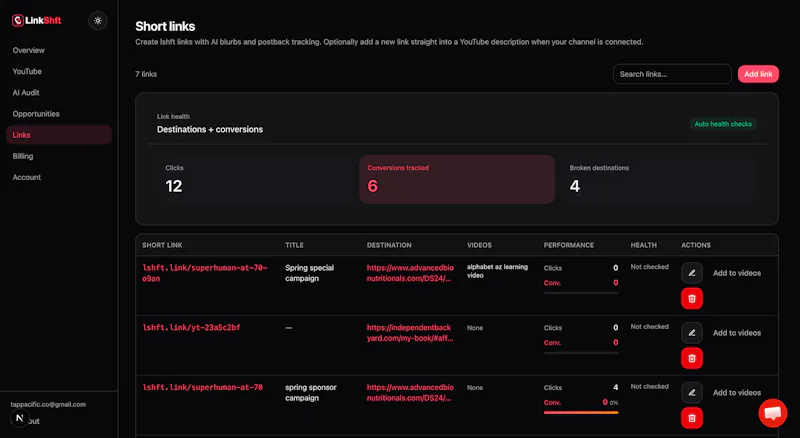Click the 'alphabet az learning video' cell
The image size is (800, 438).
497,271
